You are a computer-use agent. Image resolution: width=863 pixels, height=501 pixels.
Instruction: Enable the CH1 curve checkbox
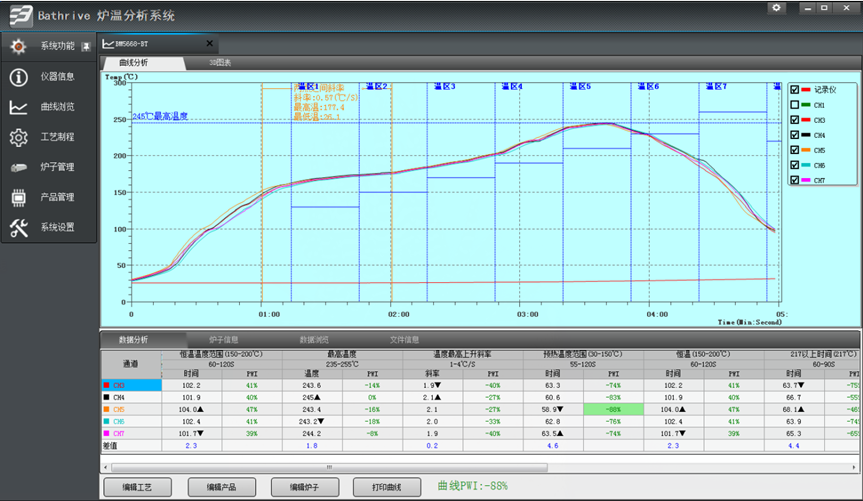point(794,105)
